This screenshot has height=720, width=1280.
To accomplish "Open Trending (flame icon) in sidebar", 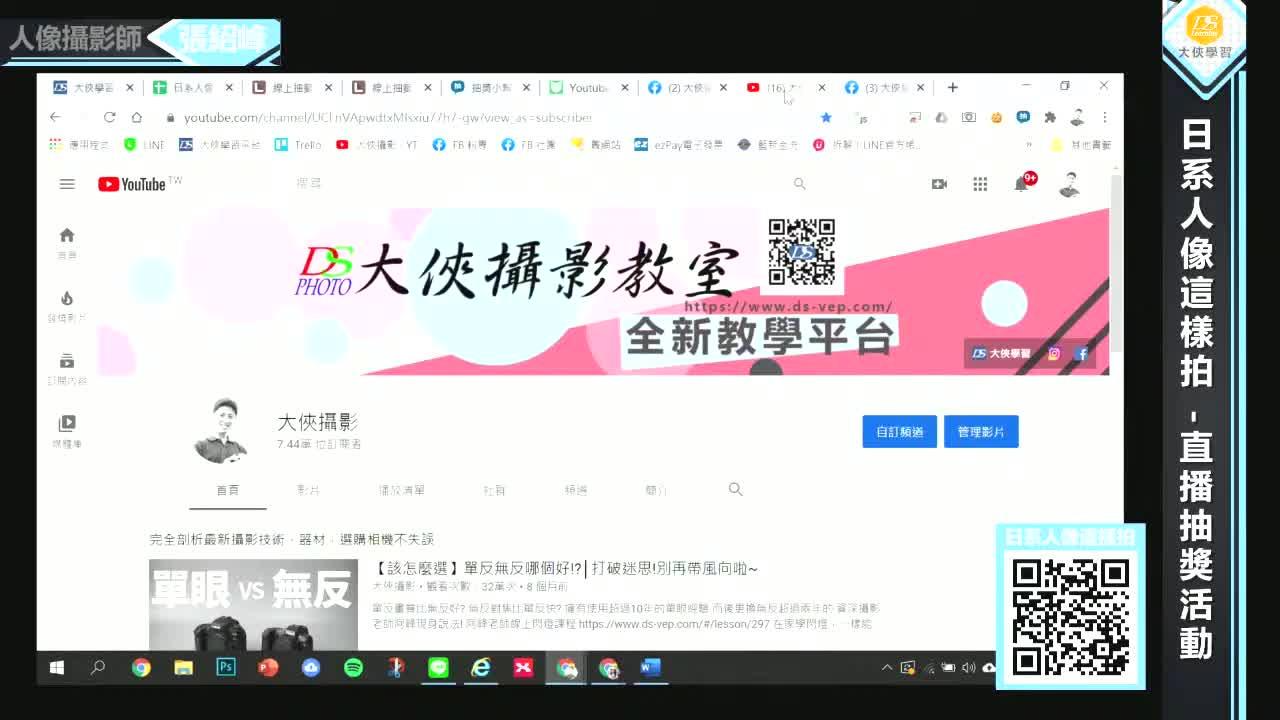I will pyautogui.click(x=67, y=306).
